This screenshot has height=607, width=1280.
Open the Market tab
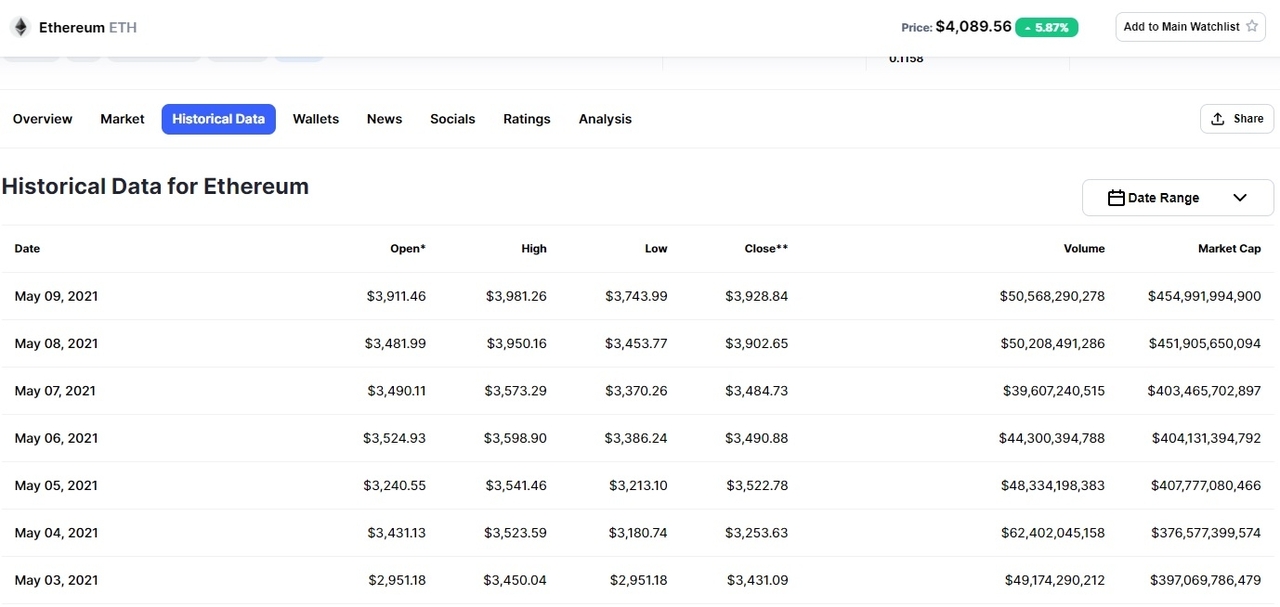[122, 119]
